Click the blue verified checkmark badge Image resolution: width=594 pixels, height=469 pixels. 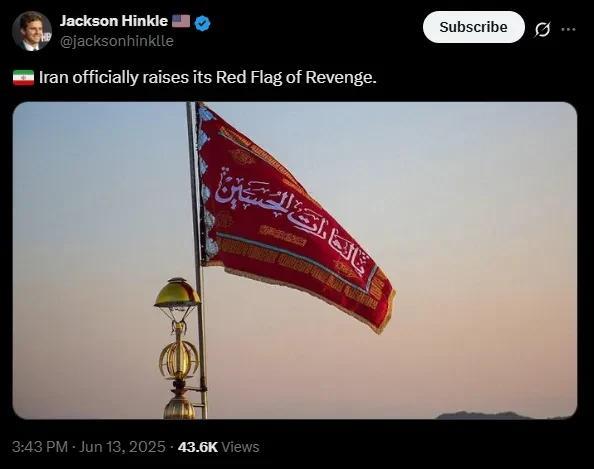coord(203,23)
